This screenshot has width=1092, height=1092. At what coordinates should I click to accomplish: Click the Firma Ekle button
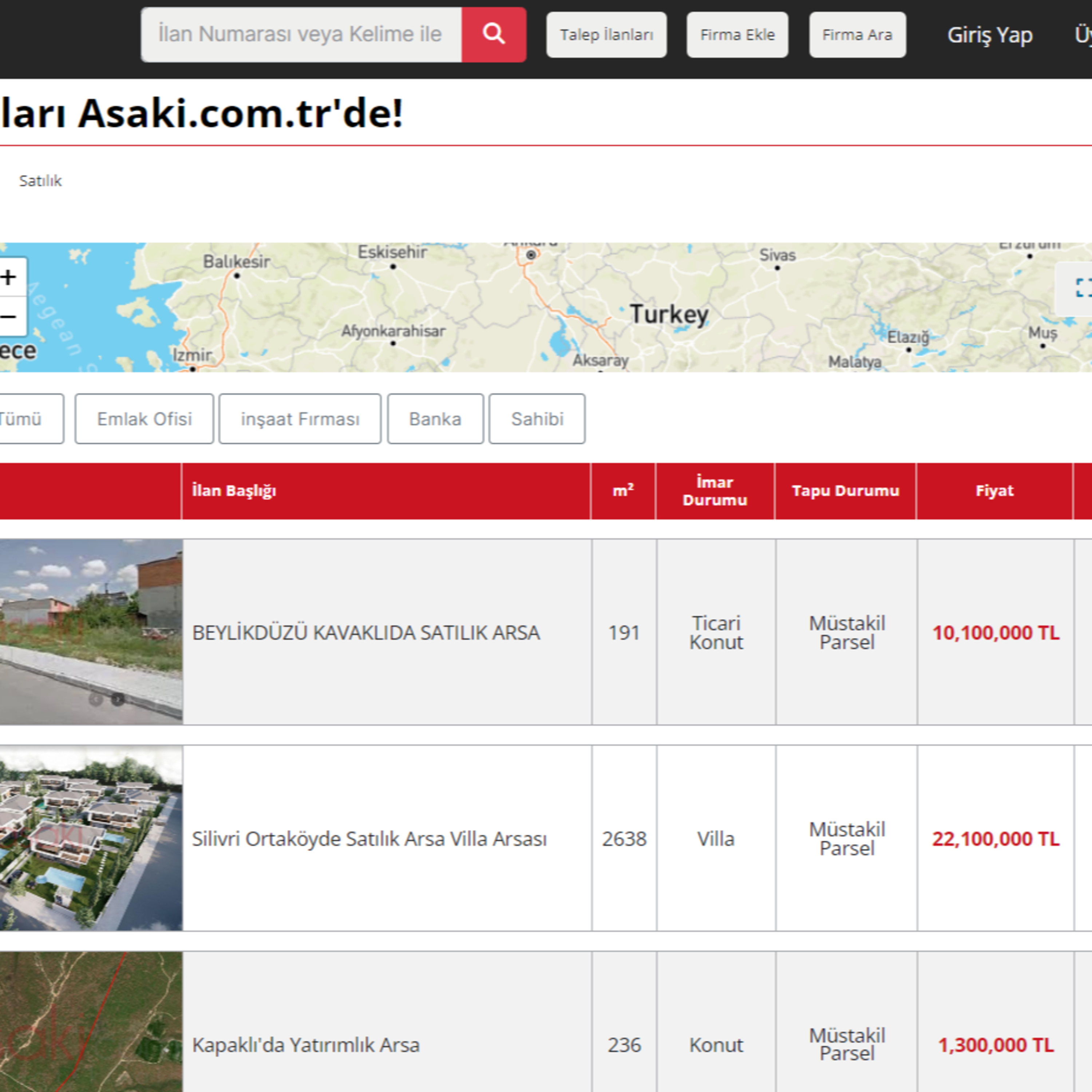click(x=737, y=35)
